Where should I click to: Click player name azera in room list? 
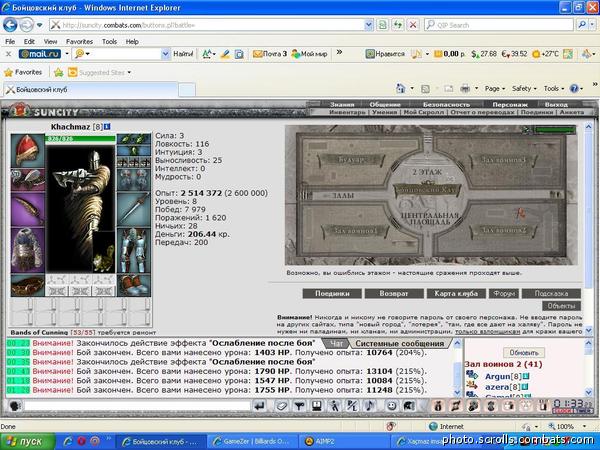[x=497, y=387]
